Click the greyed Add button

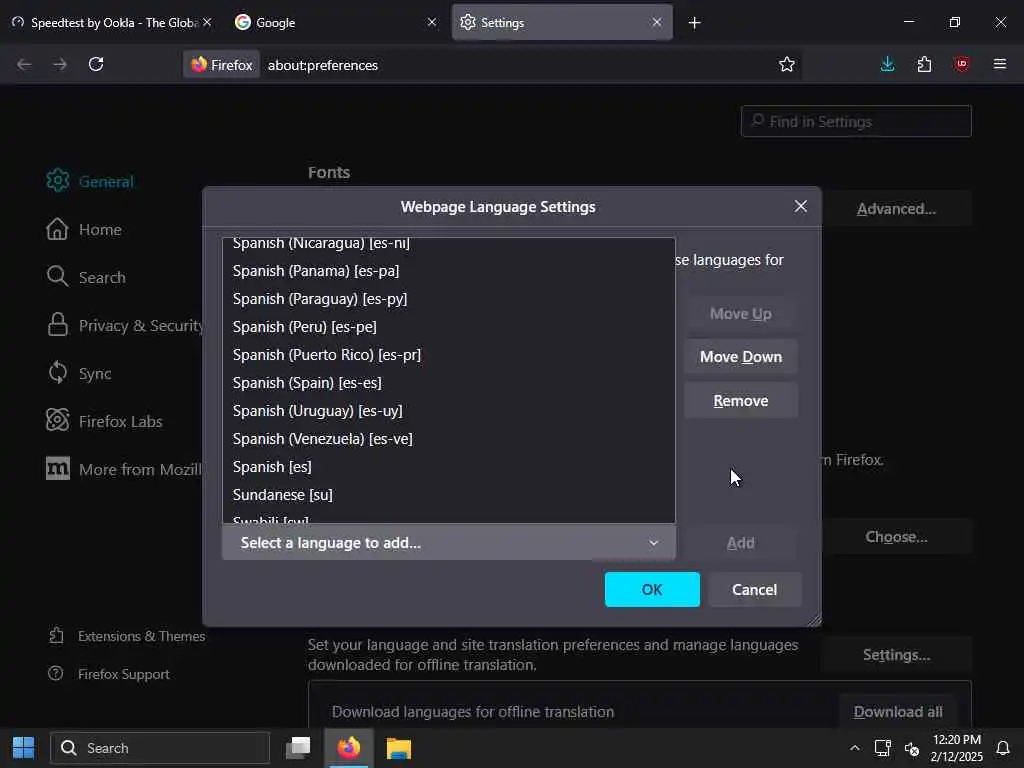point(741,543)
